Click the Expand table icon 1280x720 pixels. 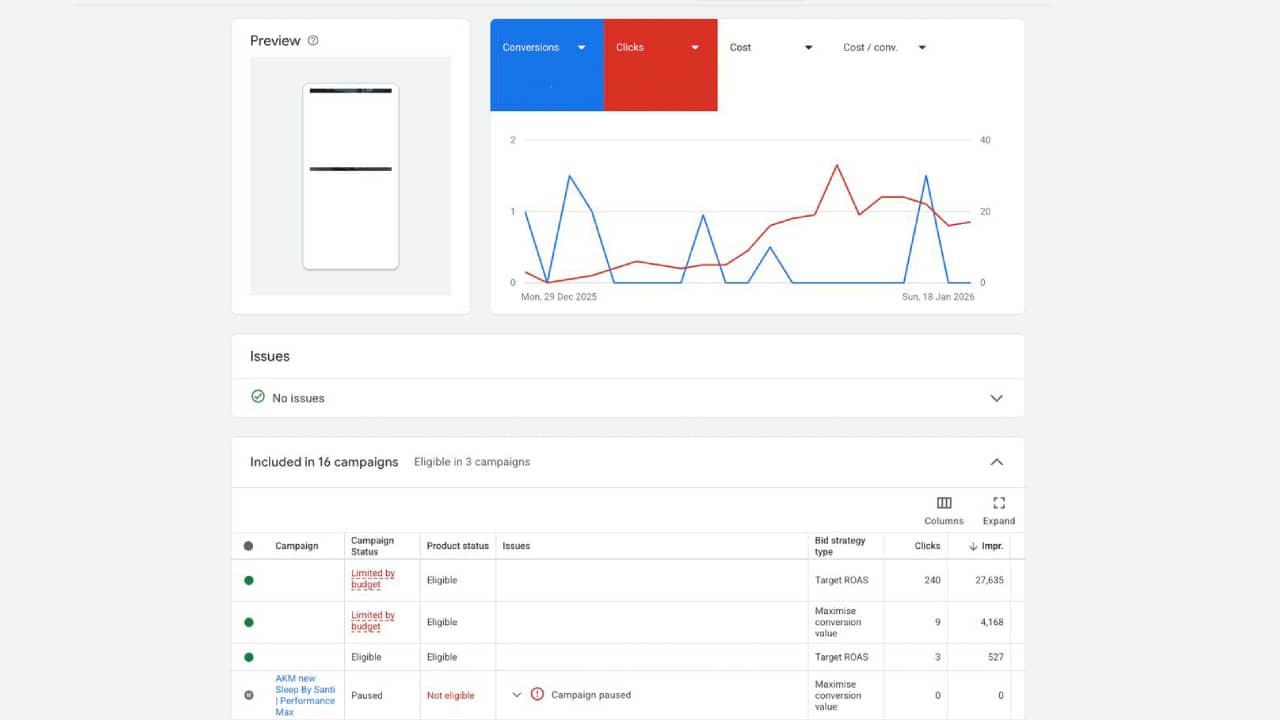(998, 503)
